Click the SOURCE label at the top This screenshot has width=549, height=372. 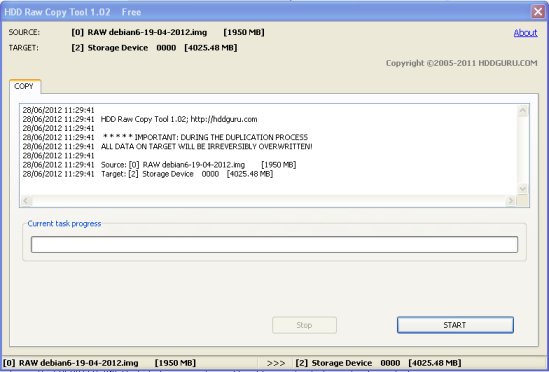[24, 32]
